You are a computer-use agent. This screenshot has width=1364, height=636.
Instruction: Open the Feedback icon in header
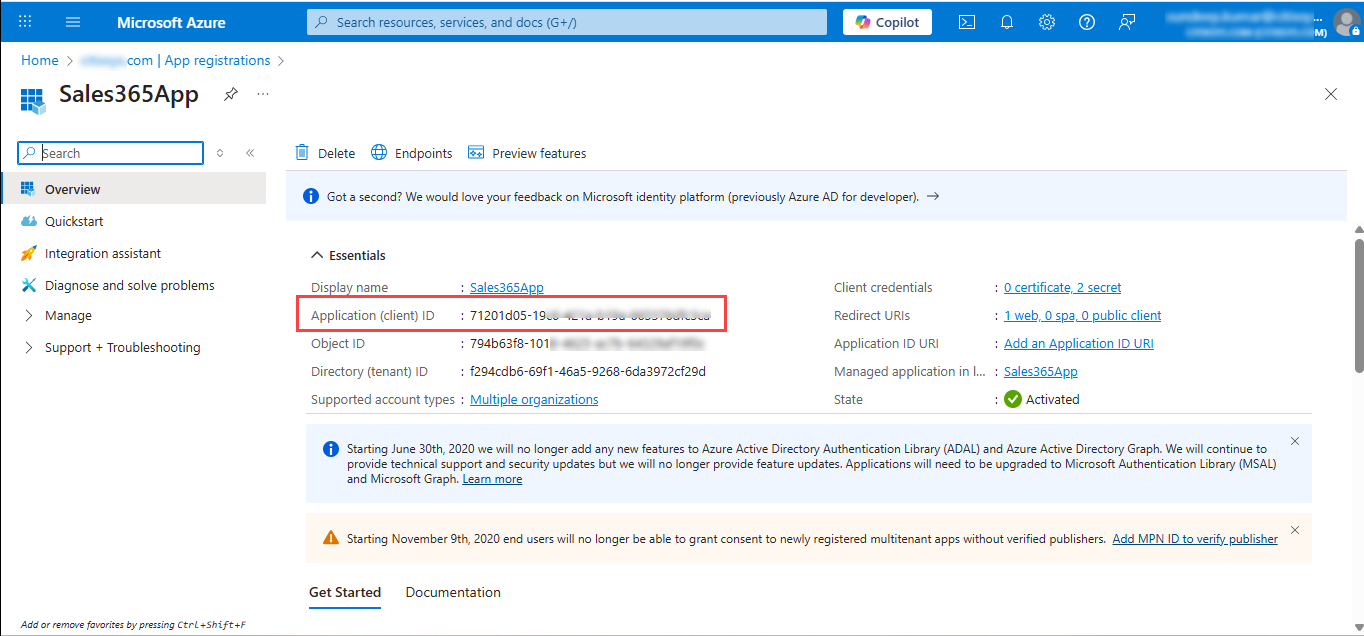(x=1127, y=22)
